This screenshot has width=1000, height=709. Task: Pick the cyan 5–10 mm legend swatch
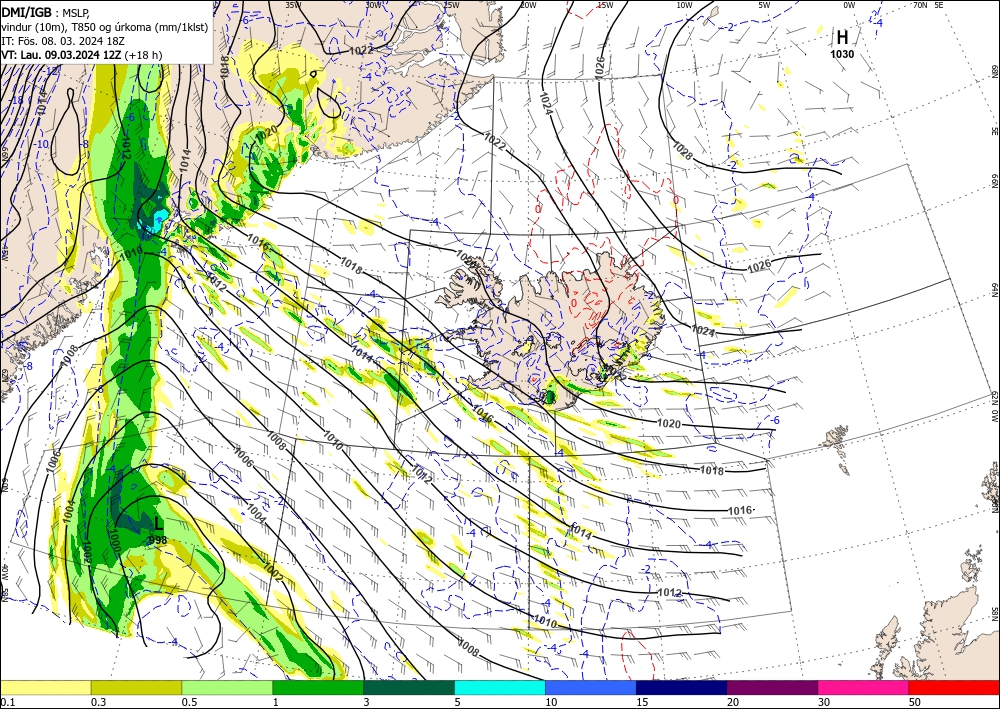(500, 687)
